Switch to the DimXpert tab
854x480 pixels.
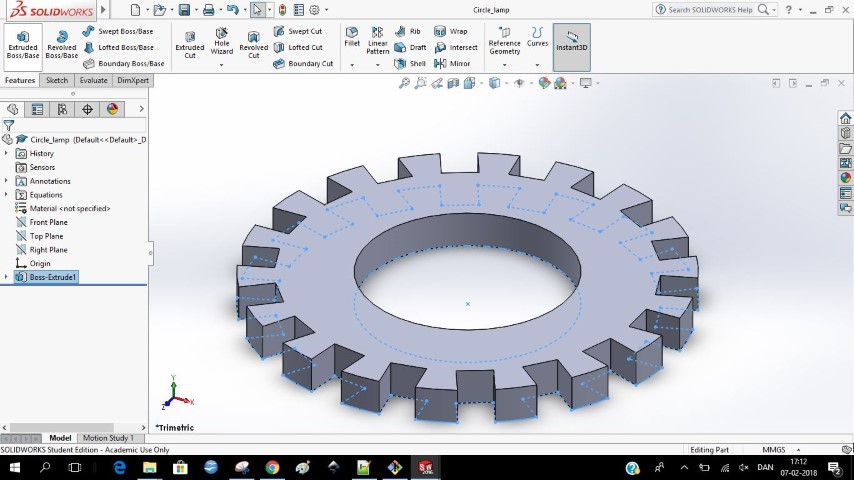(133, 80)
